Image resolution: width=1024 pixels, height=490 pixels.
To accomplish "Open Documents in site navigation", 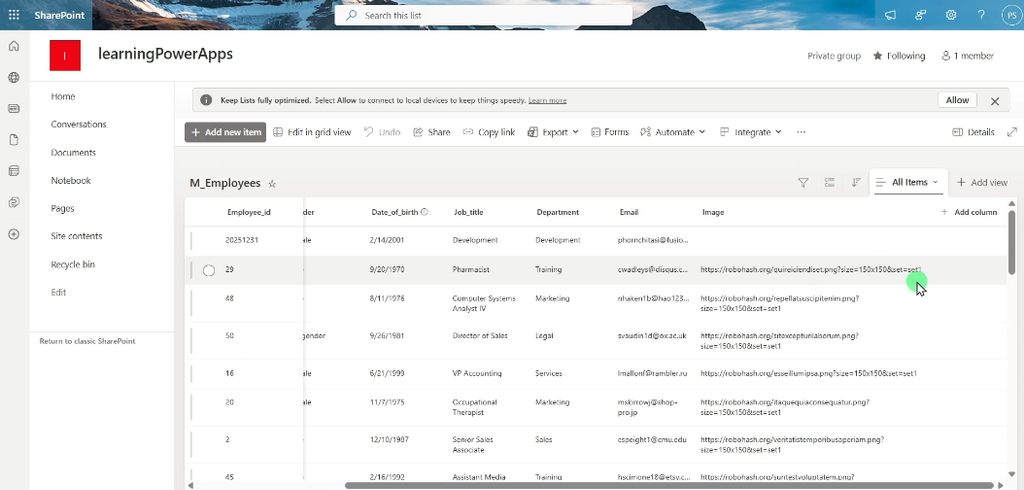I will point(73,152).
